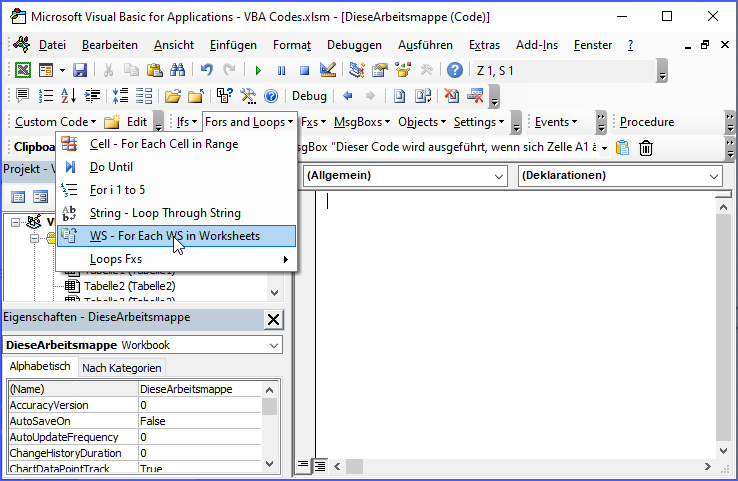Viewport: 738px width, 481px height.
Task: Stop execution with reset icon
Action: pyautogui.click(x=305, y=71)
